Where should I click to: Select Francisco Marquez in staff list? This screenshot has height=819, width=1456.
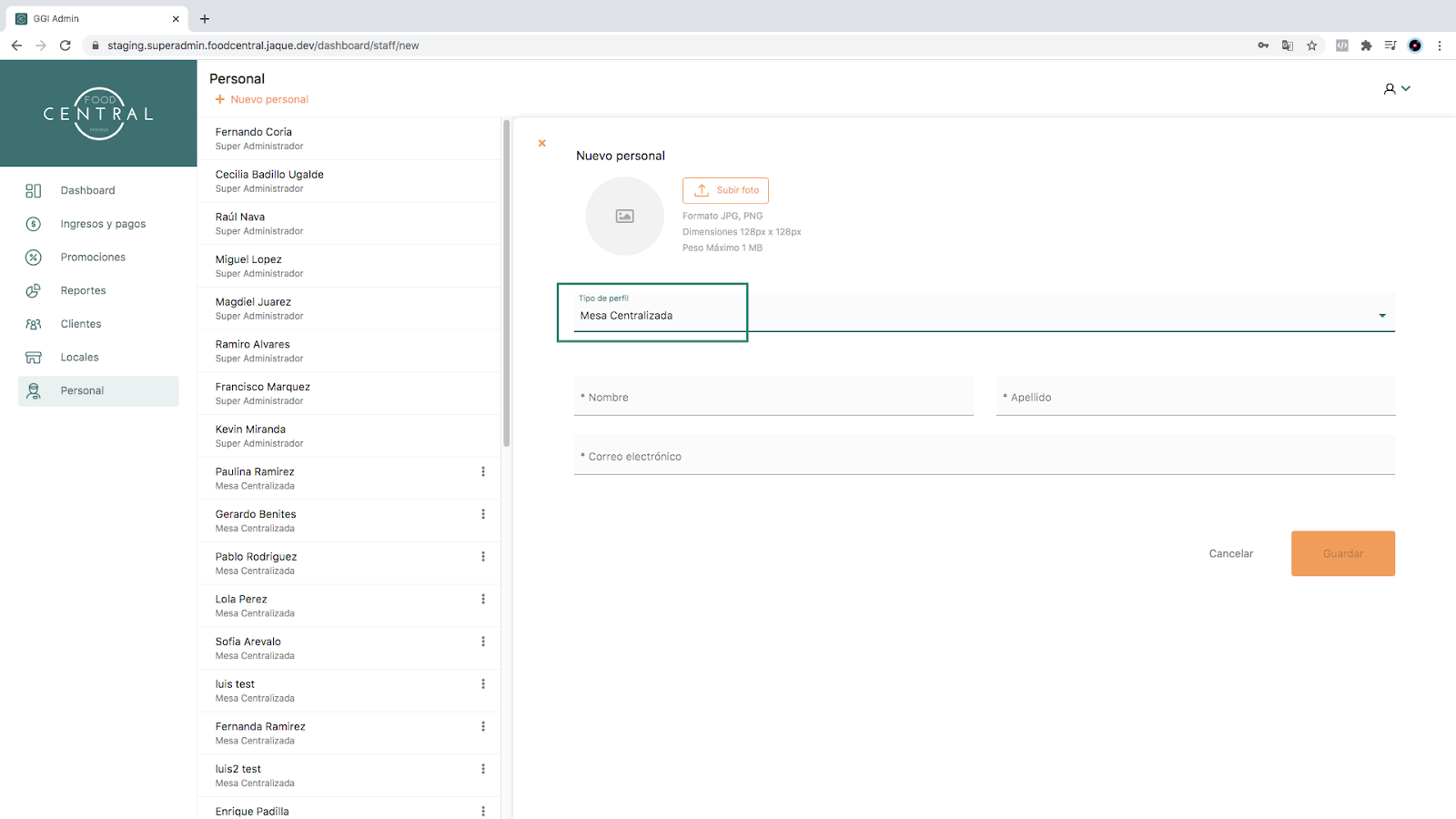click(349, 393)
